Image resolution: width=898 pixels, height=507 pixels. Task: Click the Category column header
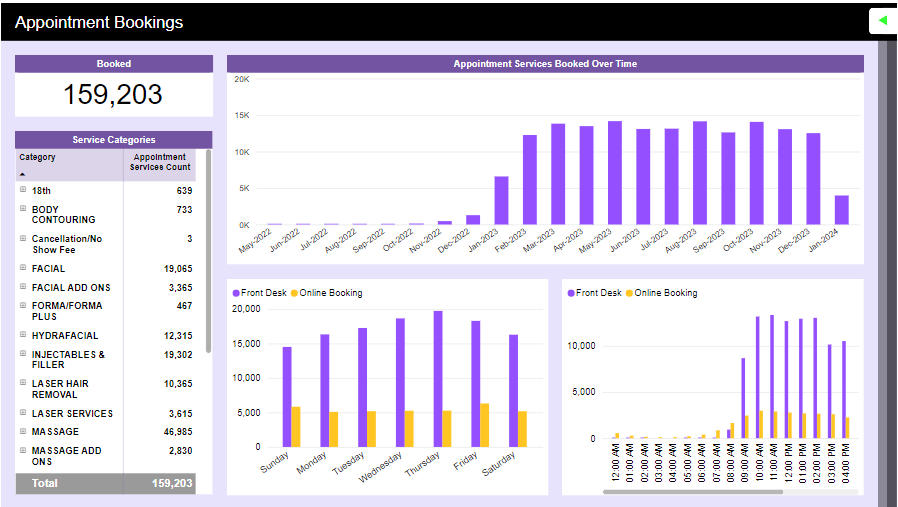click(38, 157)
